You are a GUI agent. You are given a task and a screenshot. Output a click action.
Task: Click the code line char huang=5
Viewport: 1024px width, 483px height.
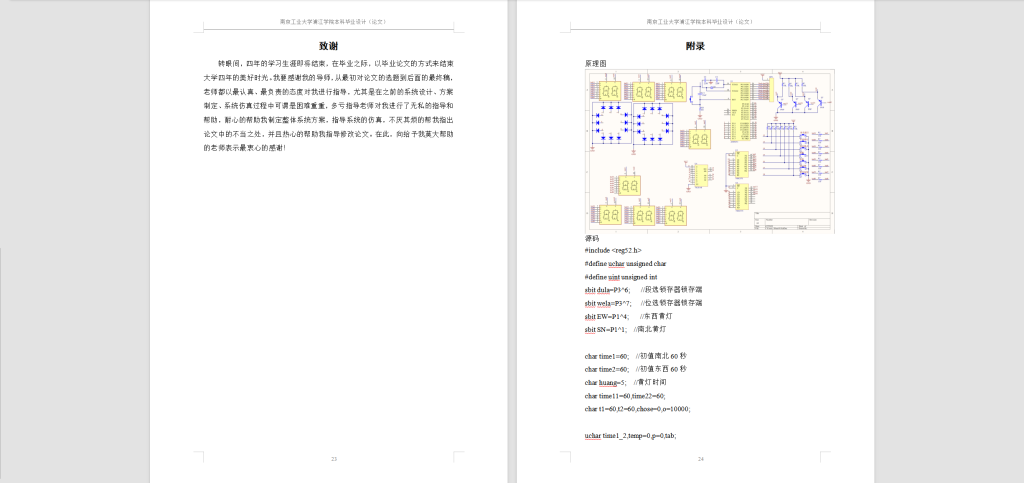[625, 382]
